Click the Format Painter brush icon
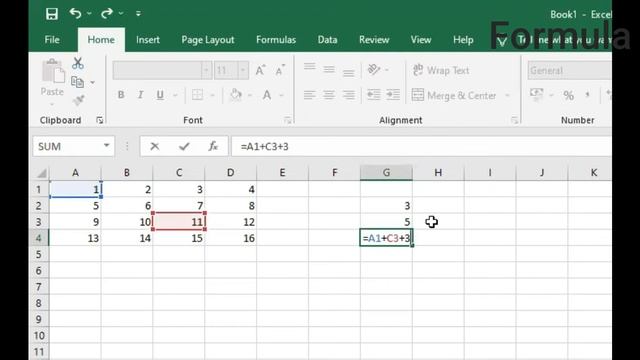The image size is (640, 360). click(x=78, y=100)
